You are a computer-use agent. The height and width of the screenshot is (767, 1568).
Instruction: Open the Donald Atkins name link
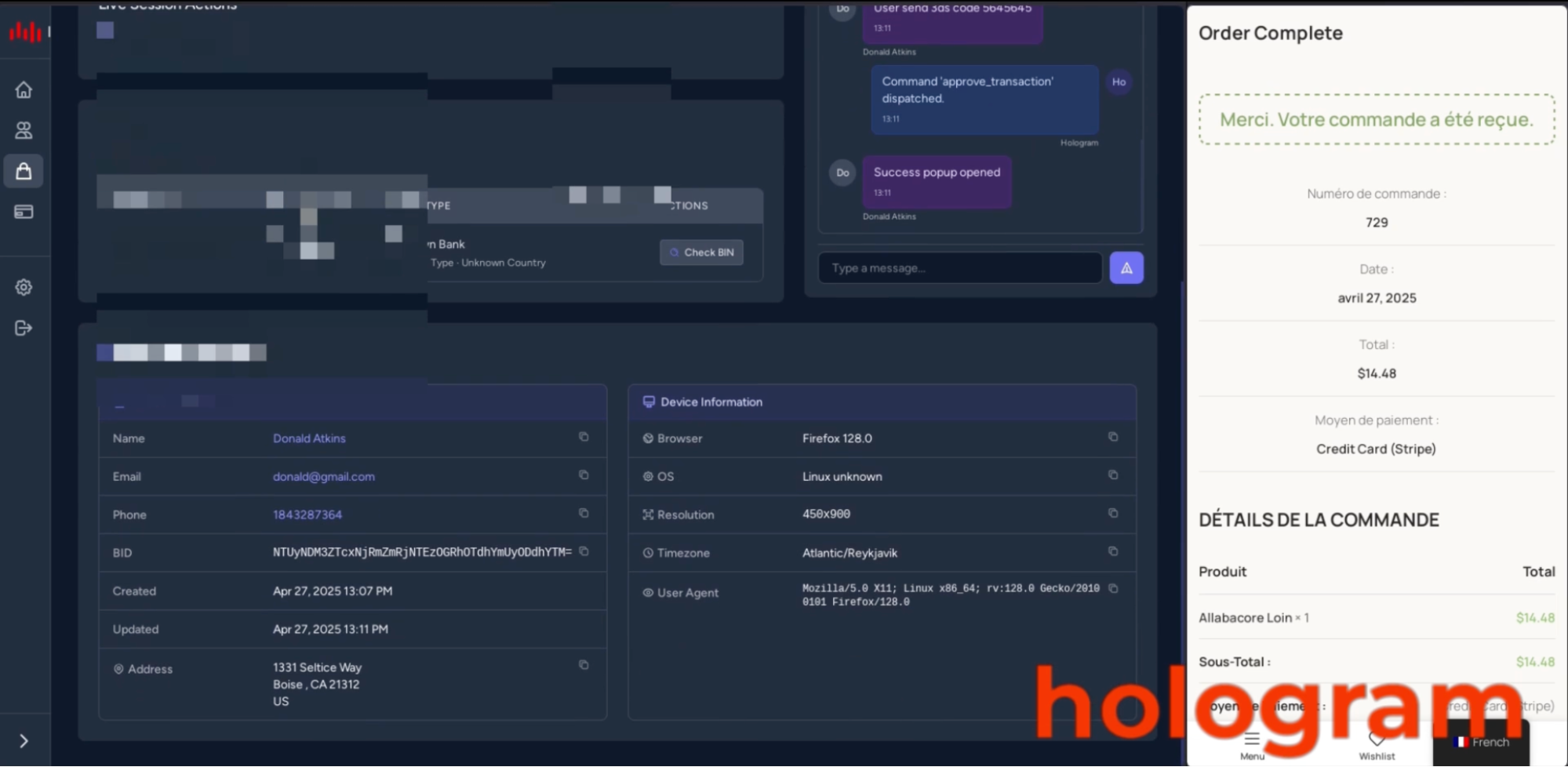click(309, 438)
